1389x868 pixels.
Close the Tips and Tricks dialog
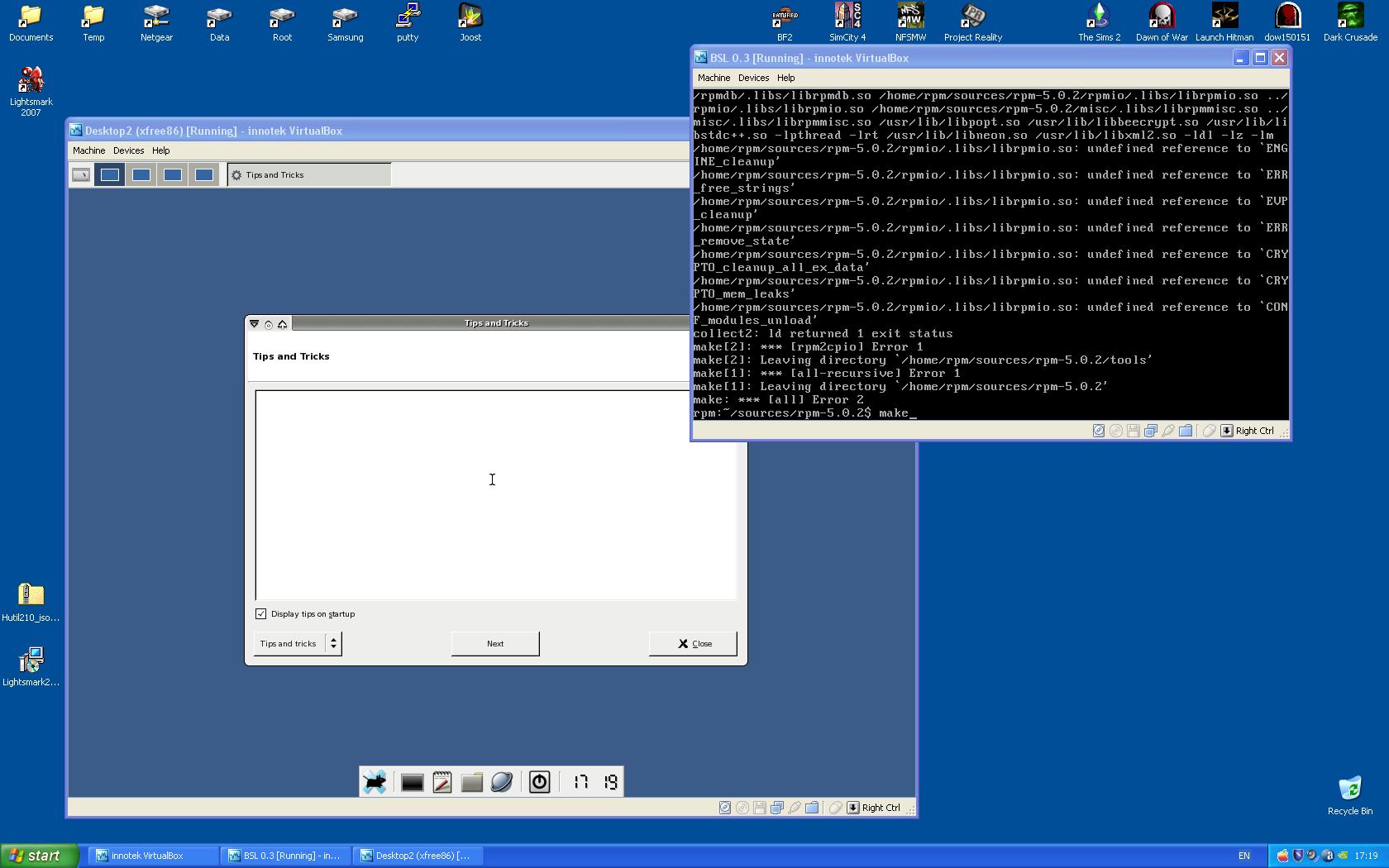[693, 644]
